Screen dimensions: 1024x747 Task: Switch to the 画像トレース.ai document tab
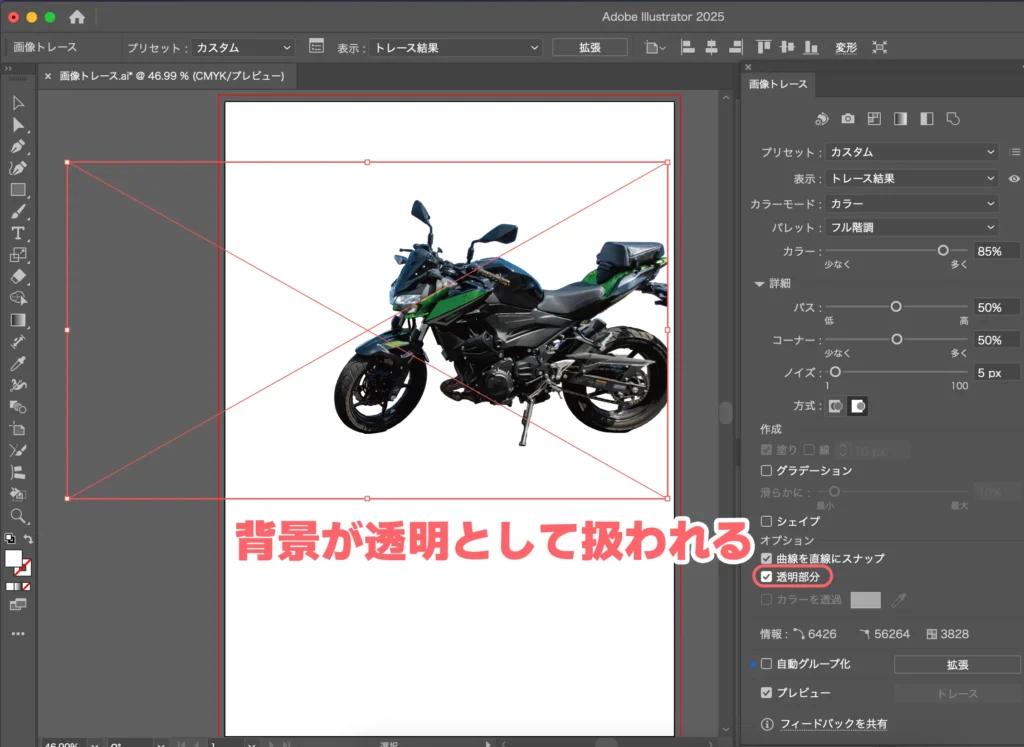point(170,76)
